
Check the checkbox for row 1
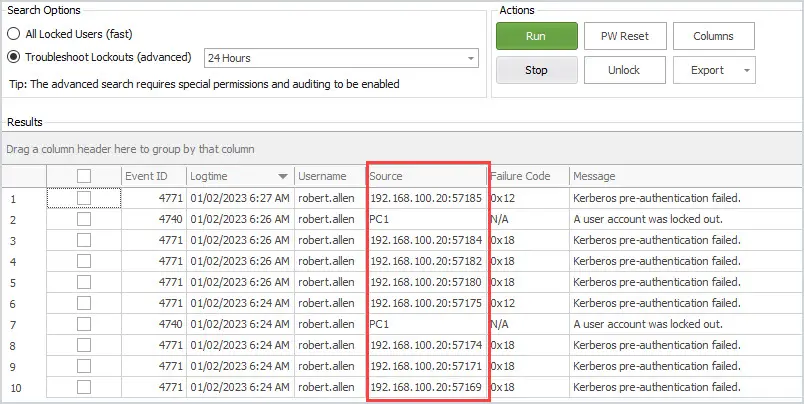click(84, 198)
